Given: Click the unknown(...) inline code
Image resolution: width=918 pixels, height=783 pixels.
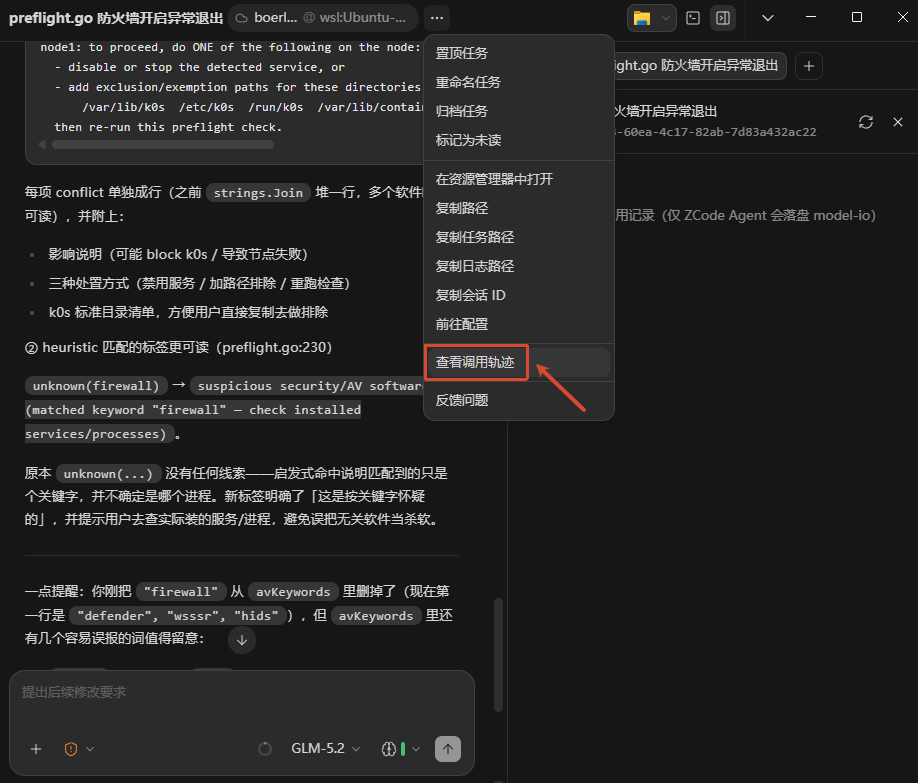Looking at the screenshot, I should [108, 474].
